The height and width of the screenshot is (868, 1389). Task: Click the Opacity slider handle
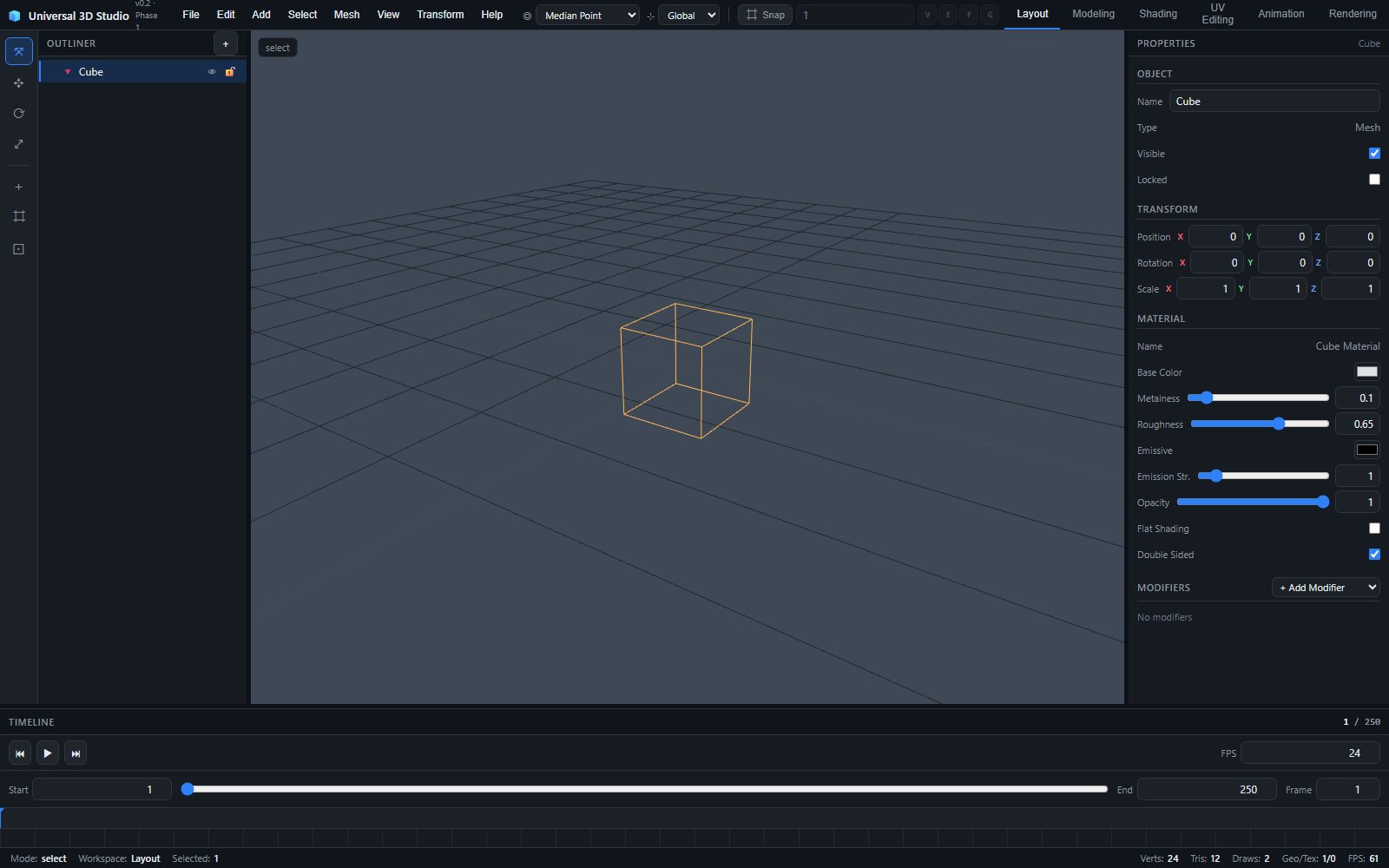click(x=1323, y=502)
